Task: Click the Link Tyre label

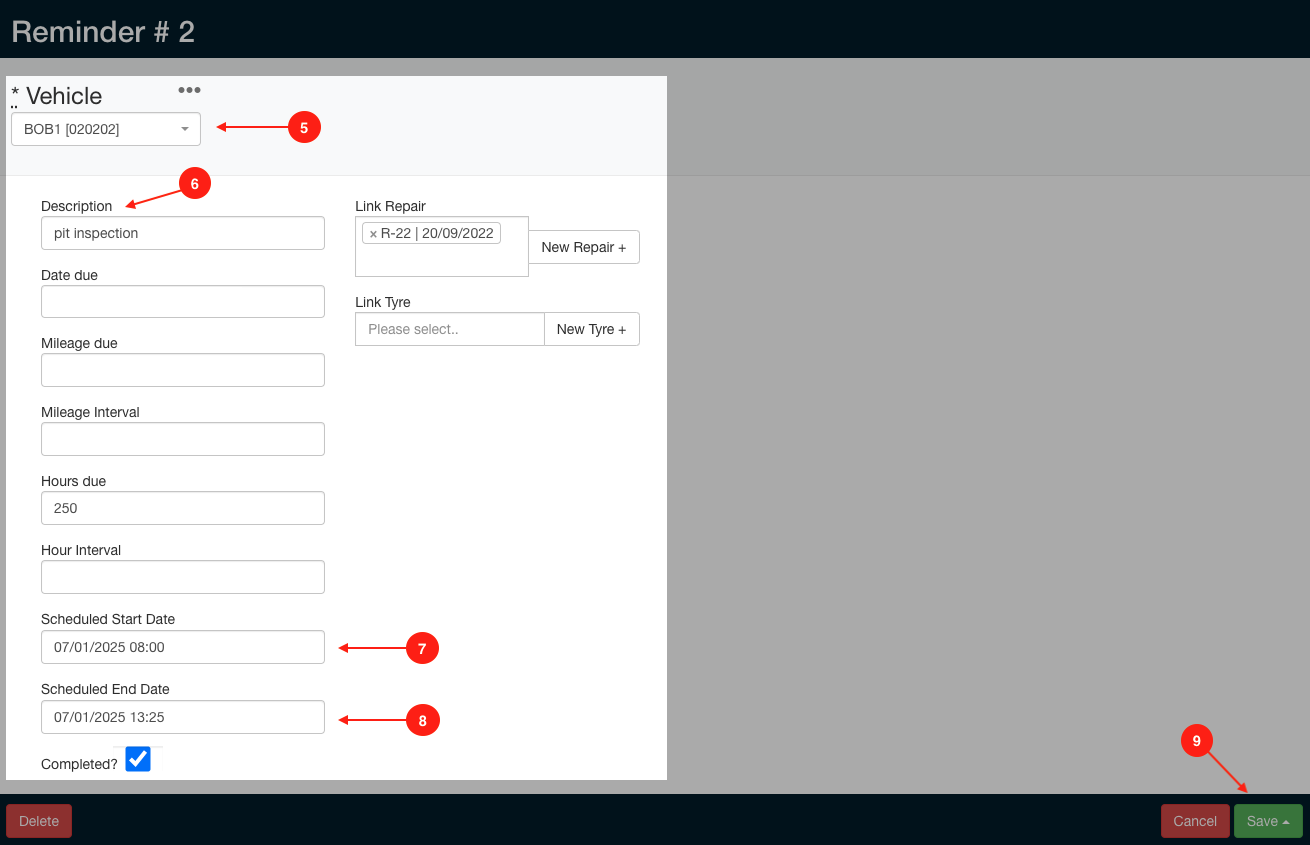Action: (x=383, y=302)
